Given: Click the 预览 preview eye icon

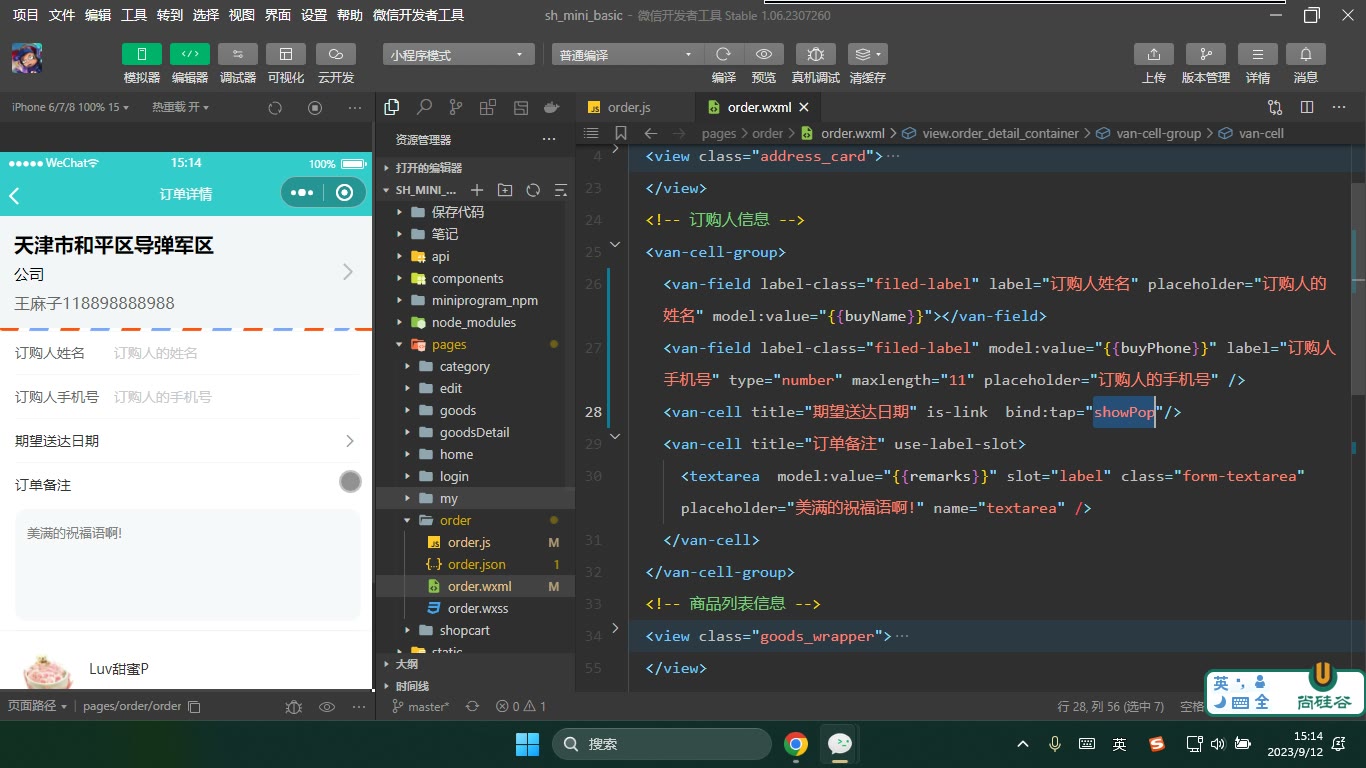Looking at the screenshot, I should tap(764, 54).
